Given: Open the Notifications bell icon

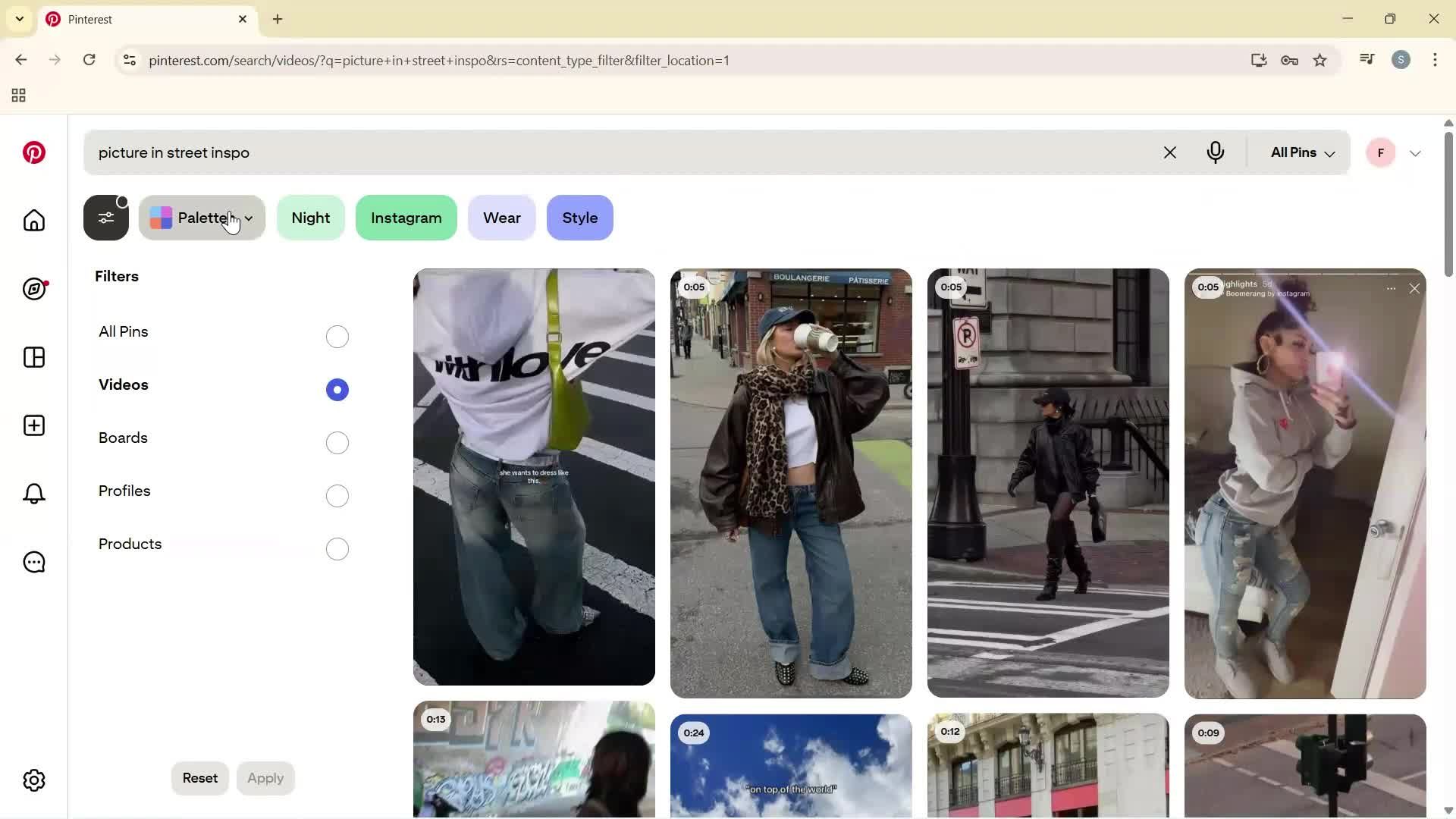Looking at the screenshot, I should click(33, 494).
